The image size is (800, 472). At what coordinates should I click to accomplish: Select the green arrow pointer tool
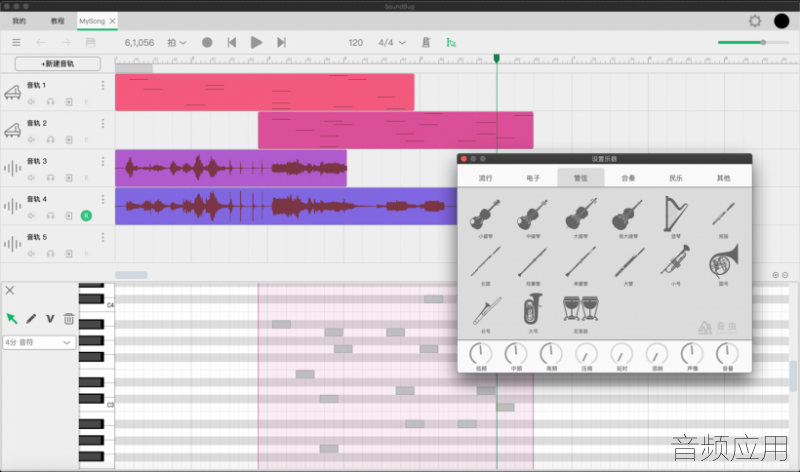12,318
